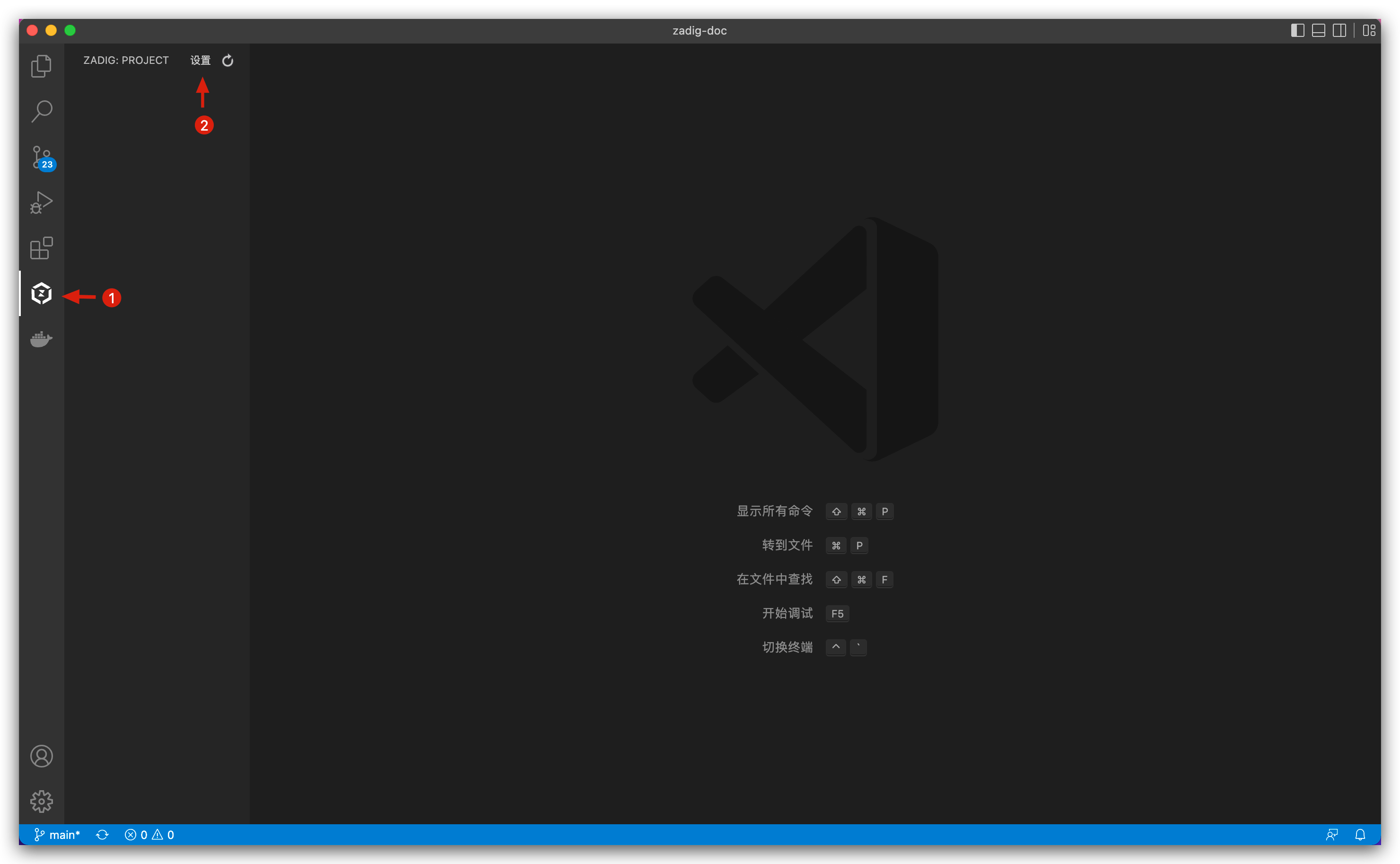The width and height of the screenshot is (1400, 864).
Task: Open the Docker extension view
Action: [x=41, y=339]
